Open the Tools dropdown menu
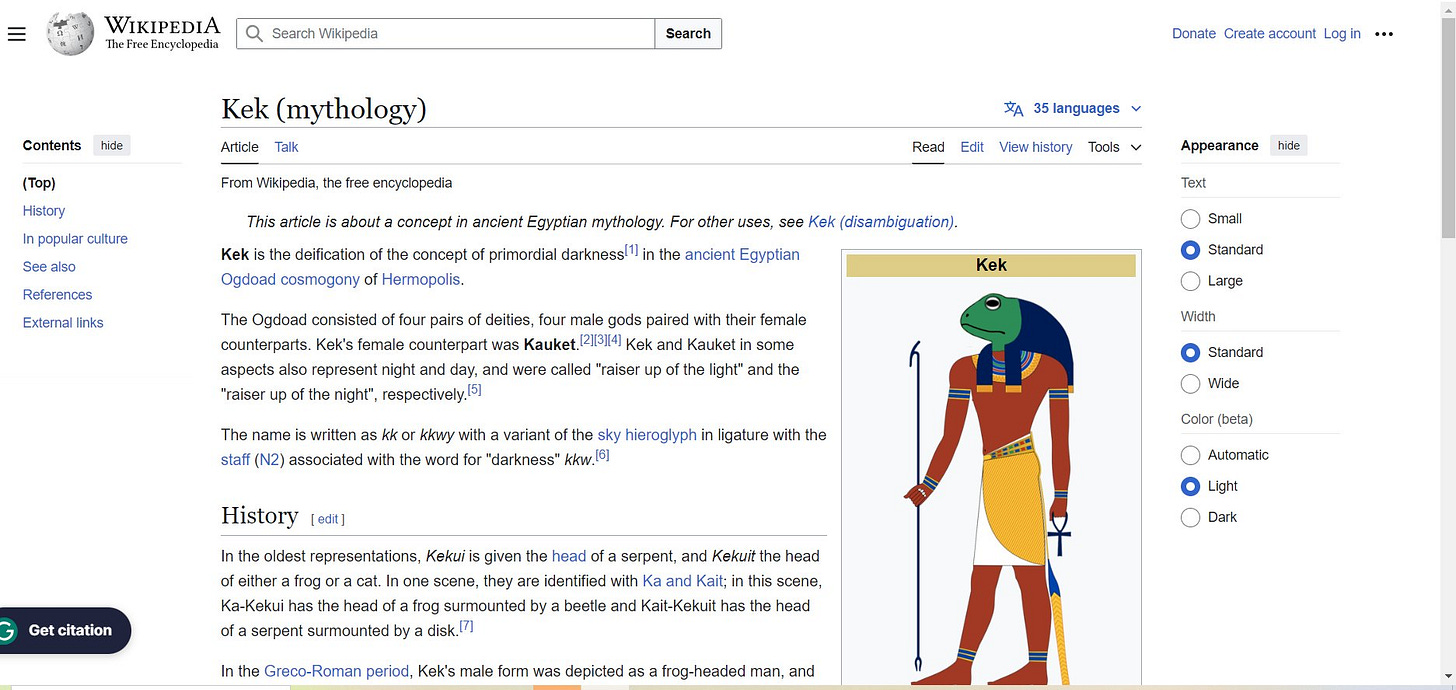 click(x=1114, y=147)
